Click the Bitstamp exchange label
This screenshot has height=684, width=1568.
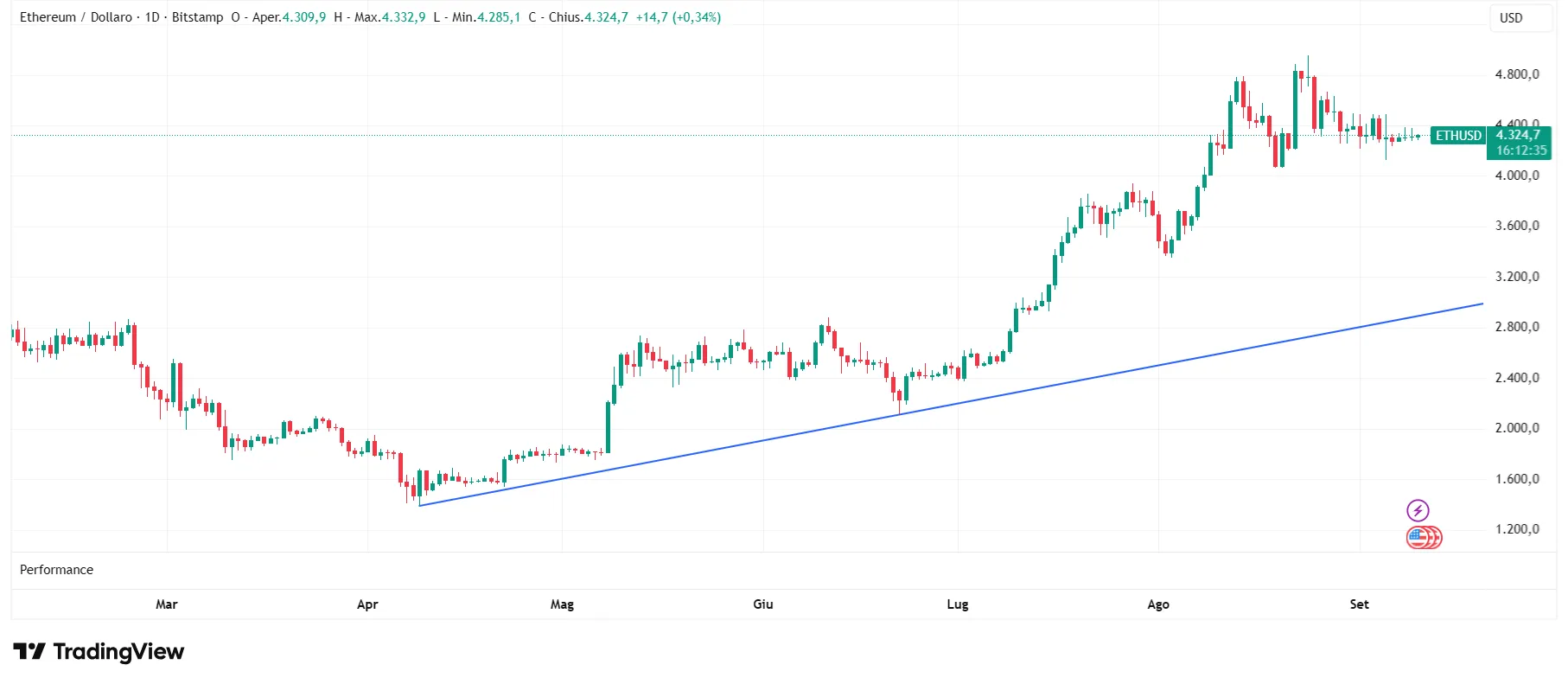(197, 17)
